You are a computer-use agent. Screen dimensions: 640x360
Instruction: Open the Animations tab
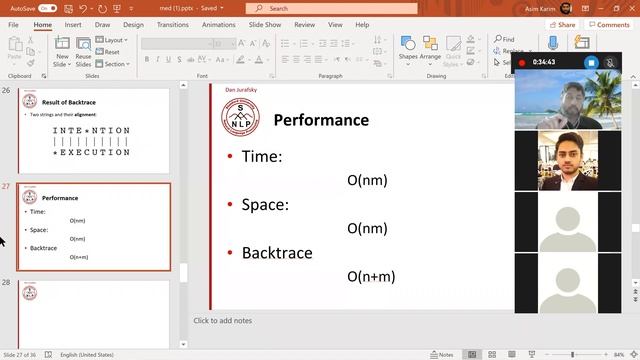pyautogui.click(x=218, y=24)
